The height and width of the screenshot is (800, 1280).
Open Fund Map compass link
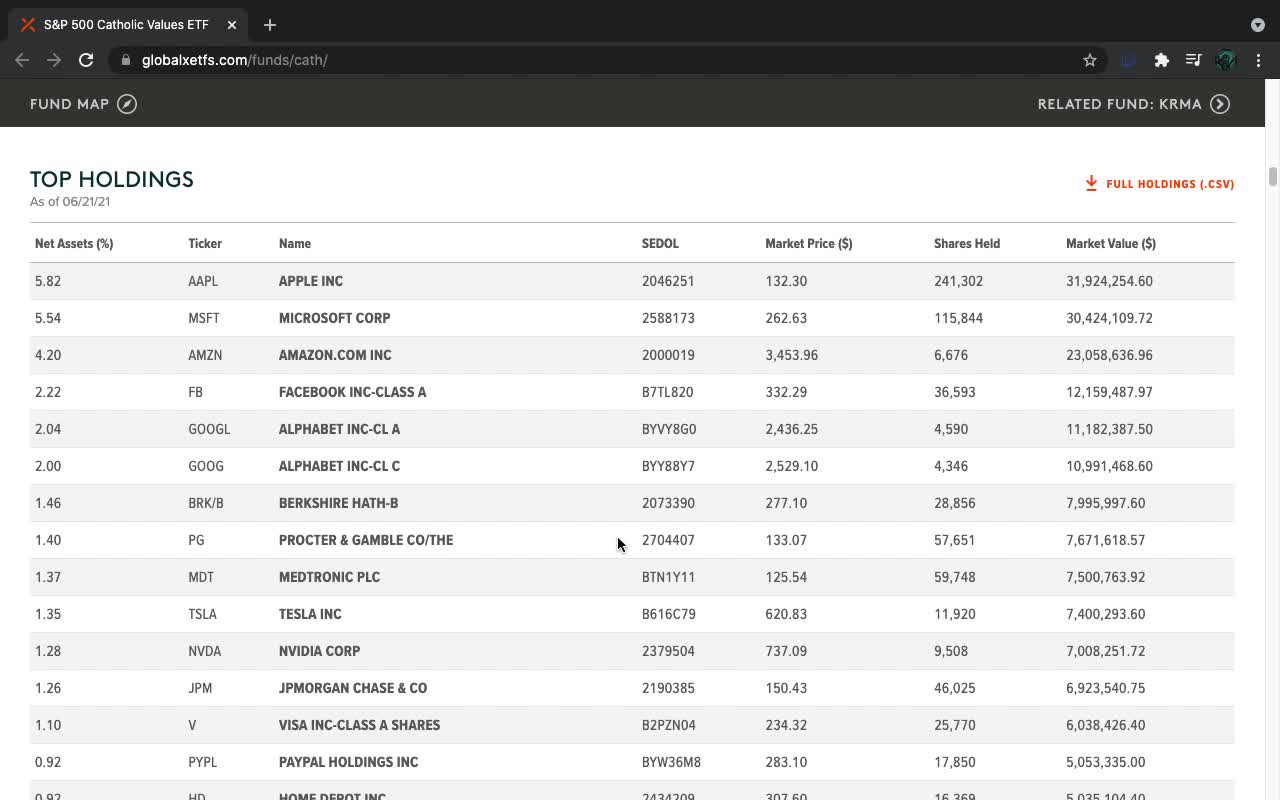[x=83, y=104]
